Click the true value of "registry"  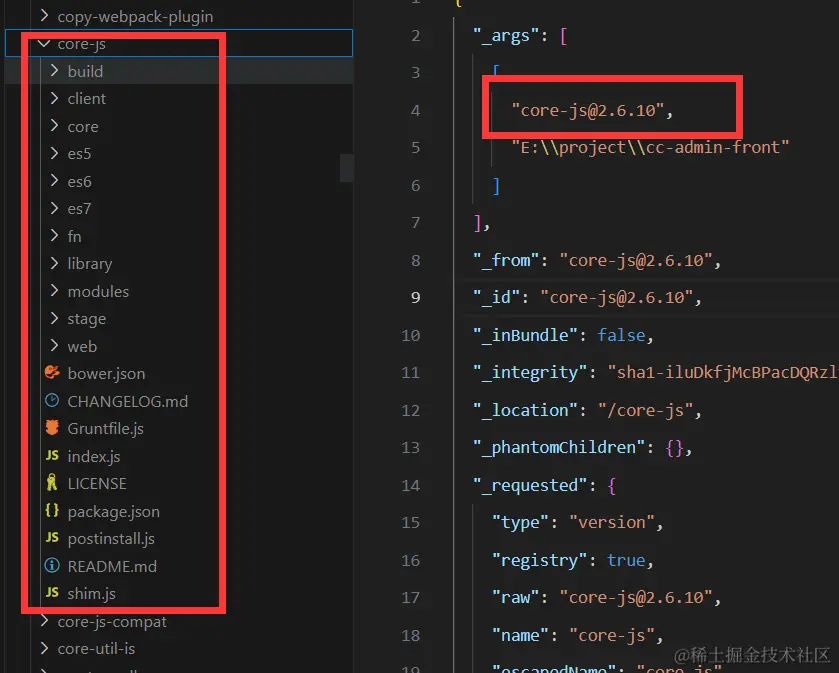626,560
